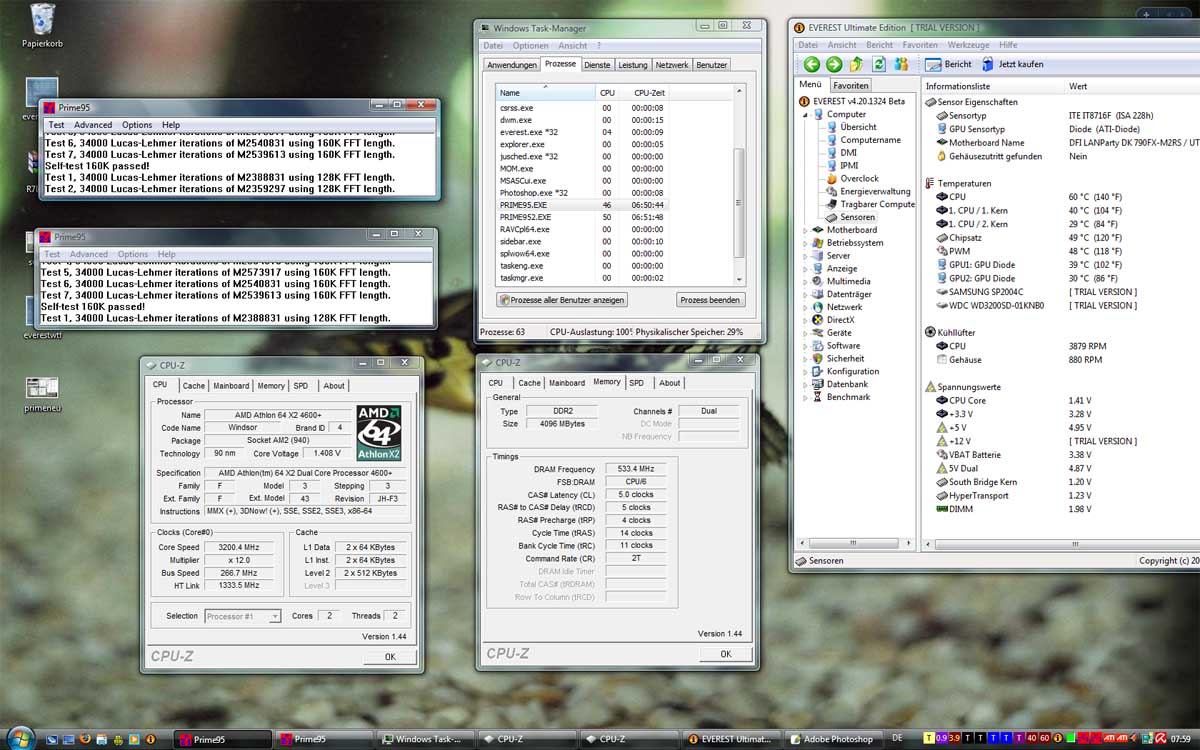Open Advanced menu in top Prime95 window

point(93,125)
